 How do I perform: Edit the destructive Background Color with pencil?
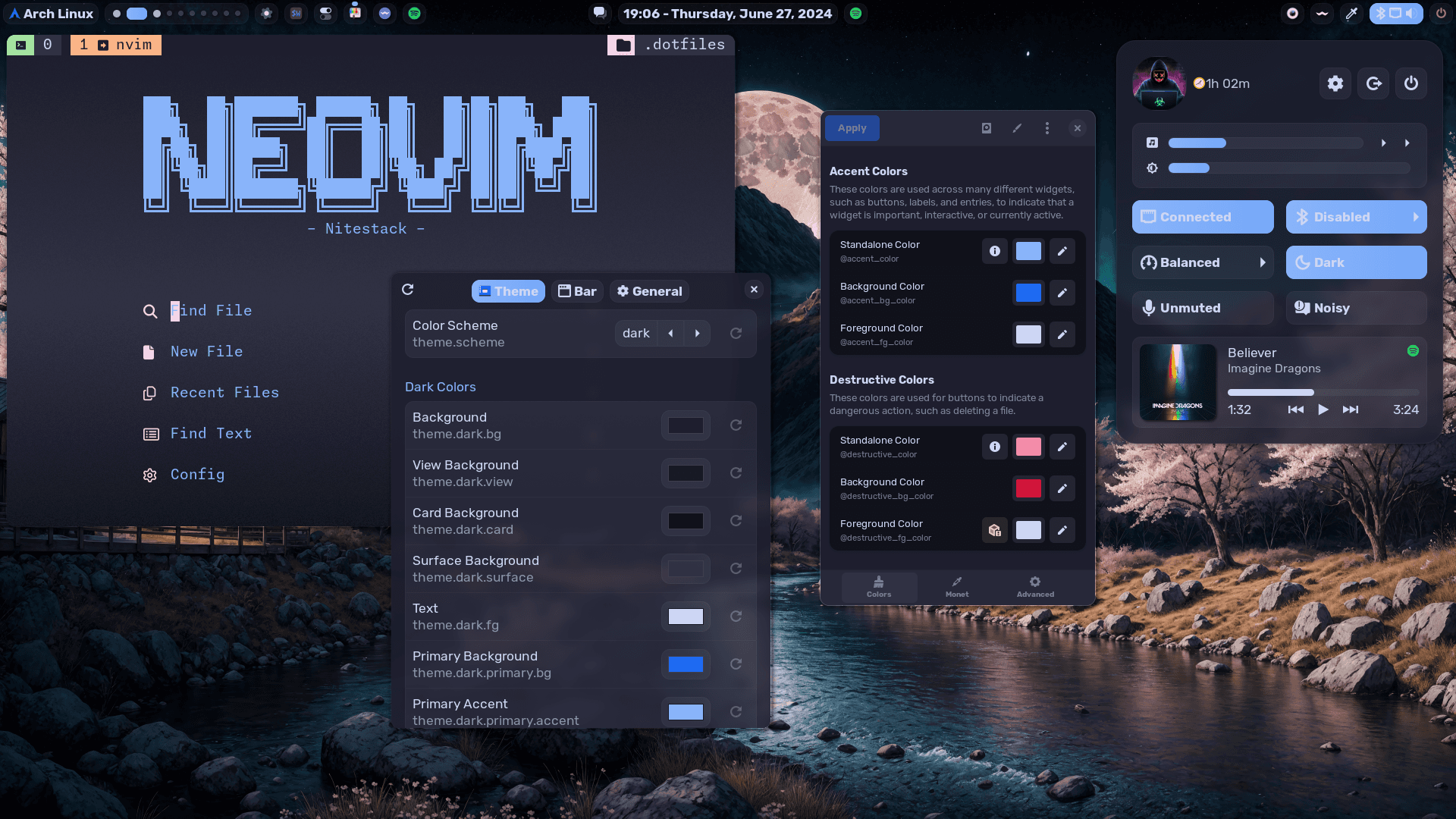[x=1062, y=488]
